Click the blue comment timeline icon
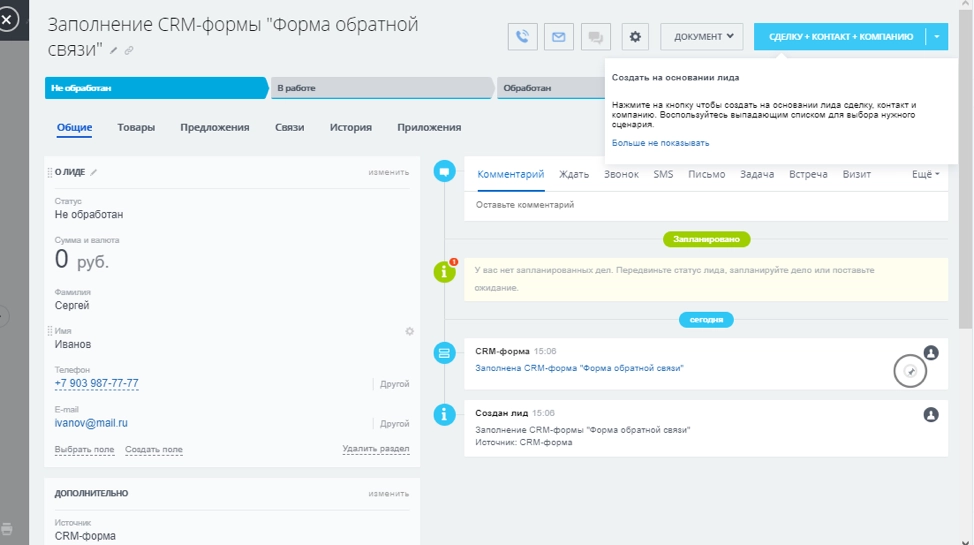 pyautogui.click(x=444, y=172)
